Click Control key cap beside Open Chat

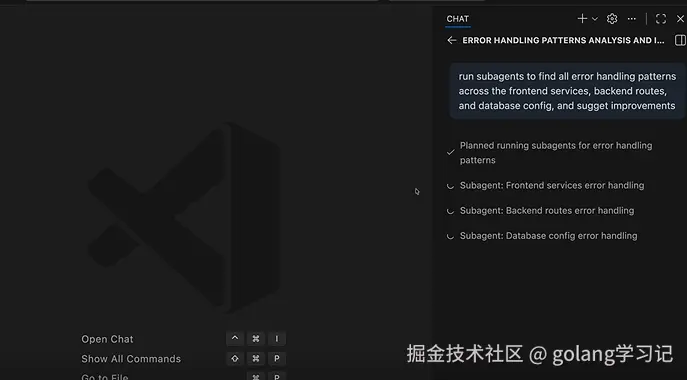coord(235,339)
